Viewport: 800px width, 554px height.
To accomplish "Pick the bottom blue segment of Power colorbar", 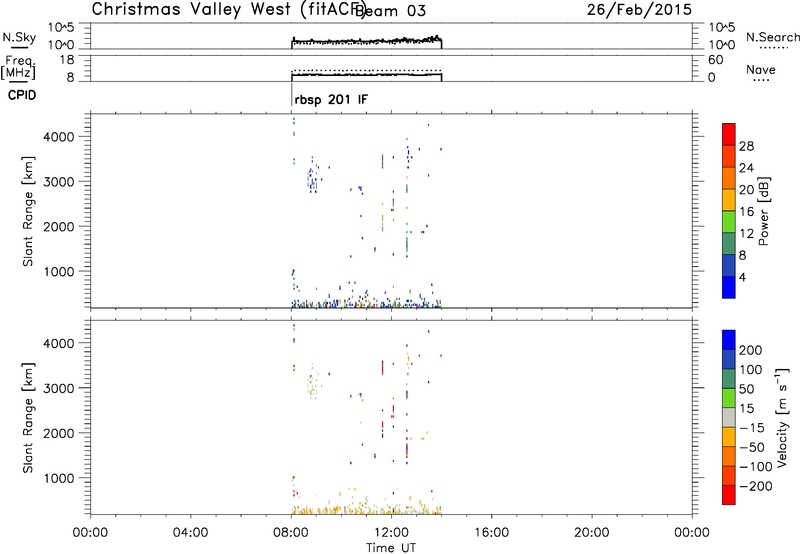I will (729, 287).
